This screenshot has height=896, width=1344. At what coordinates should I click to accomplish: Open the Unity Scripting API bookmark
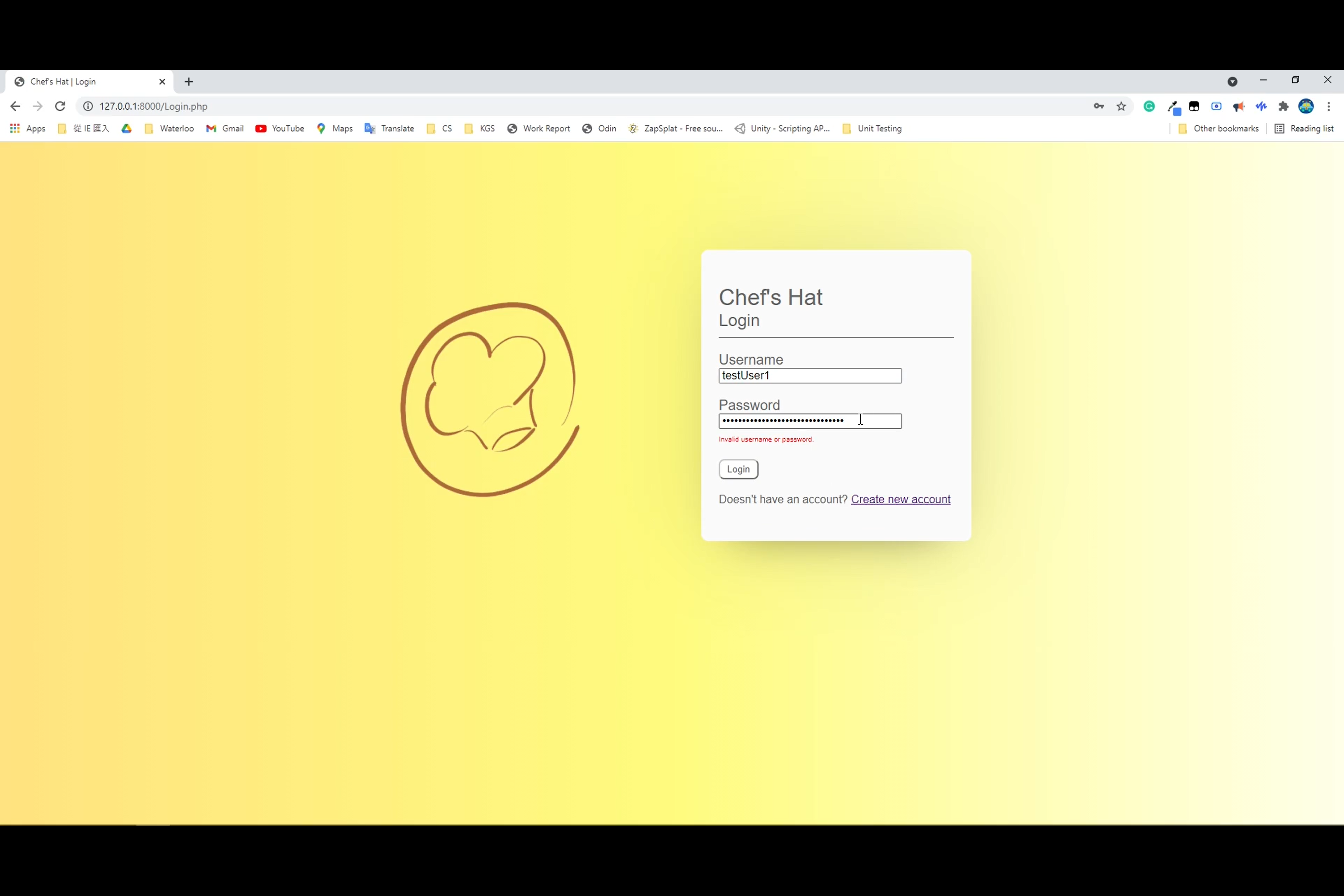click(782, 128)
